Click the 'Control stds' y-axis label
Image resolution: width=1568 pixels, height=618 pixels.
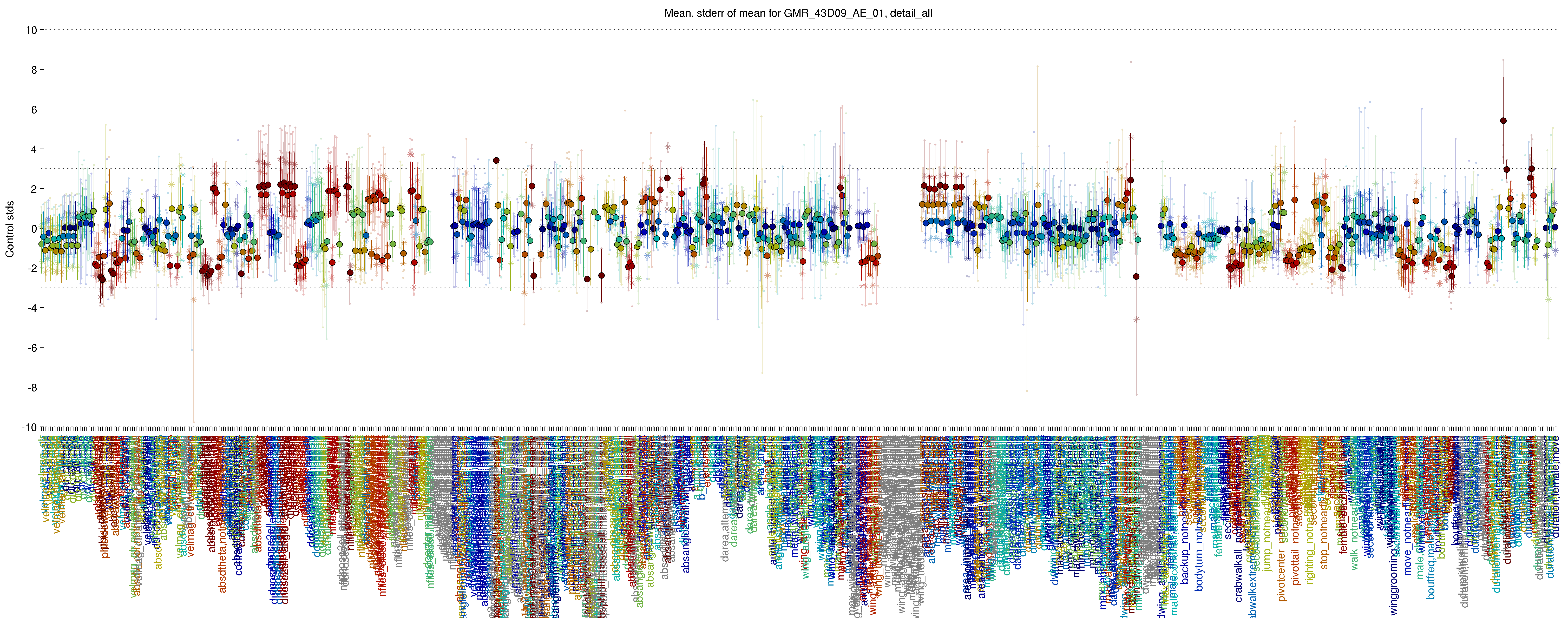click(x=10, y=229)
